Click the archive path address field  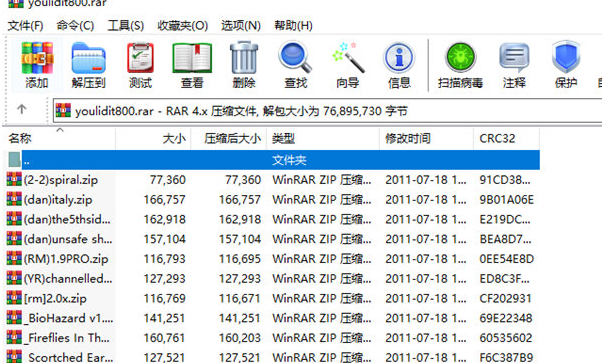pyautogui.click(x=328, y=111)
